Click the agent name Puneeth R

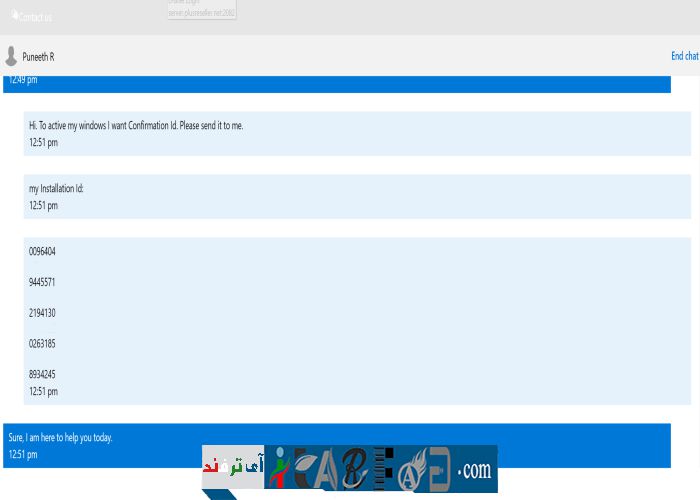38,57
